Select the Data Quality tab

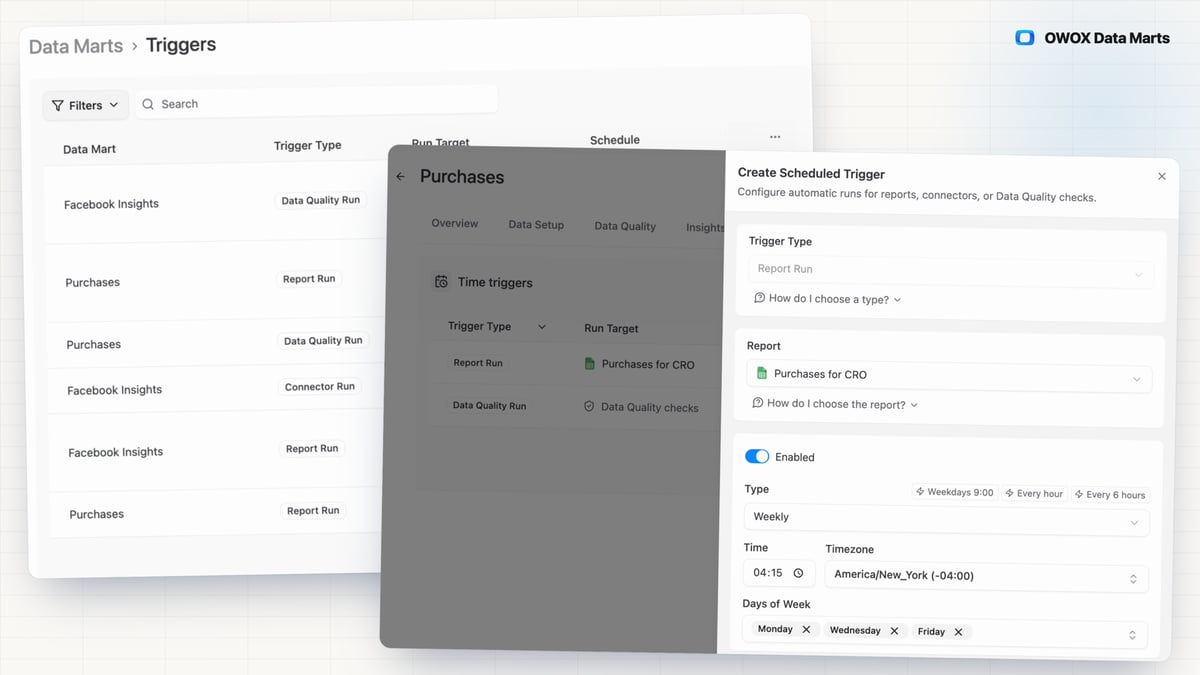[x=625, y=226]
